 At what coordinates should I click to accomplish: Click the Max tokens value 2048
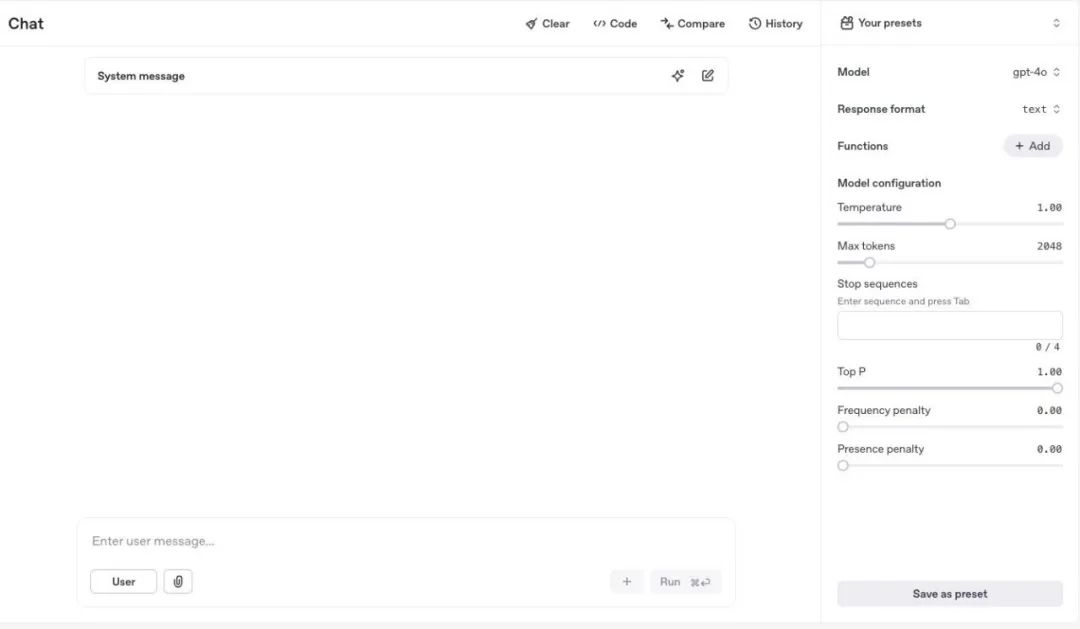tap(1049, 246)
